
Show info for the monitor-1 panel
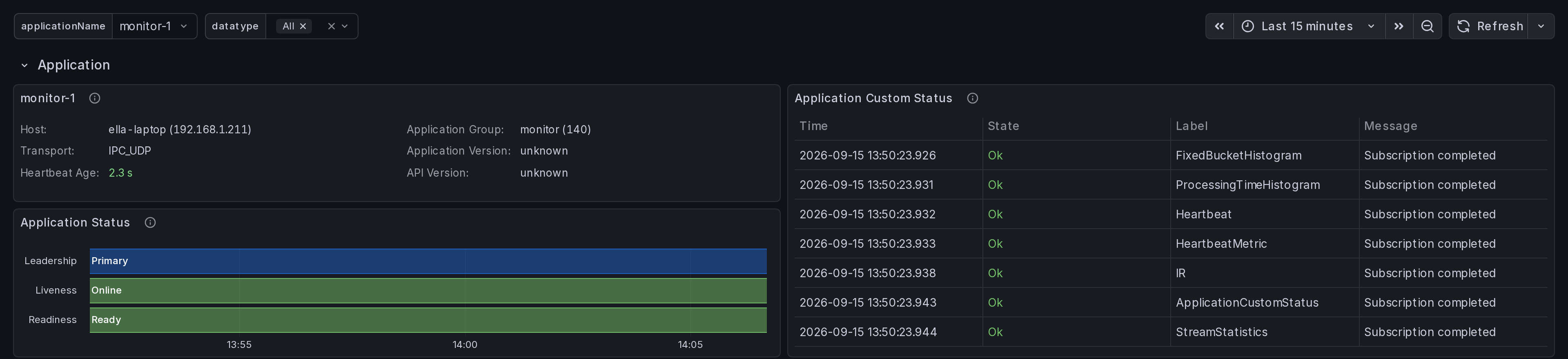pos(94,98)
